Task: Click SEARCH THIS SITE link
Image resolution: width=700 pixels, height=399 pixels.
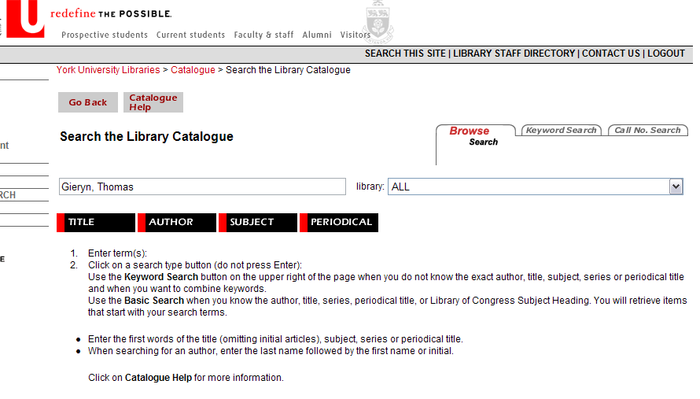Action: coord(405,54)
